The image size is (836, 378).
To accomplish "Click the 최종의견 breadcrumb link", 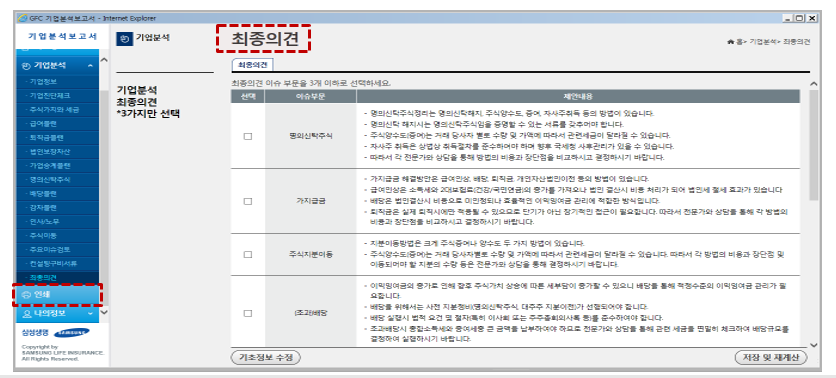I will [x=797, y=42].
